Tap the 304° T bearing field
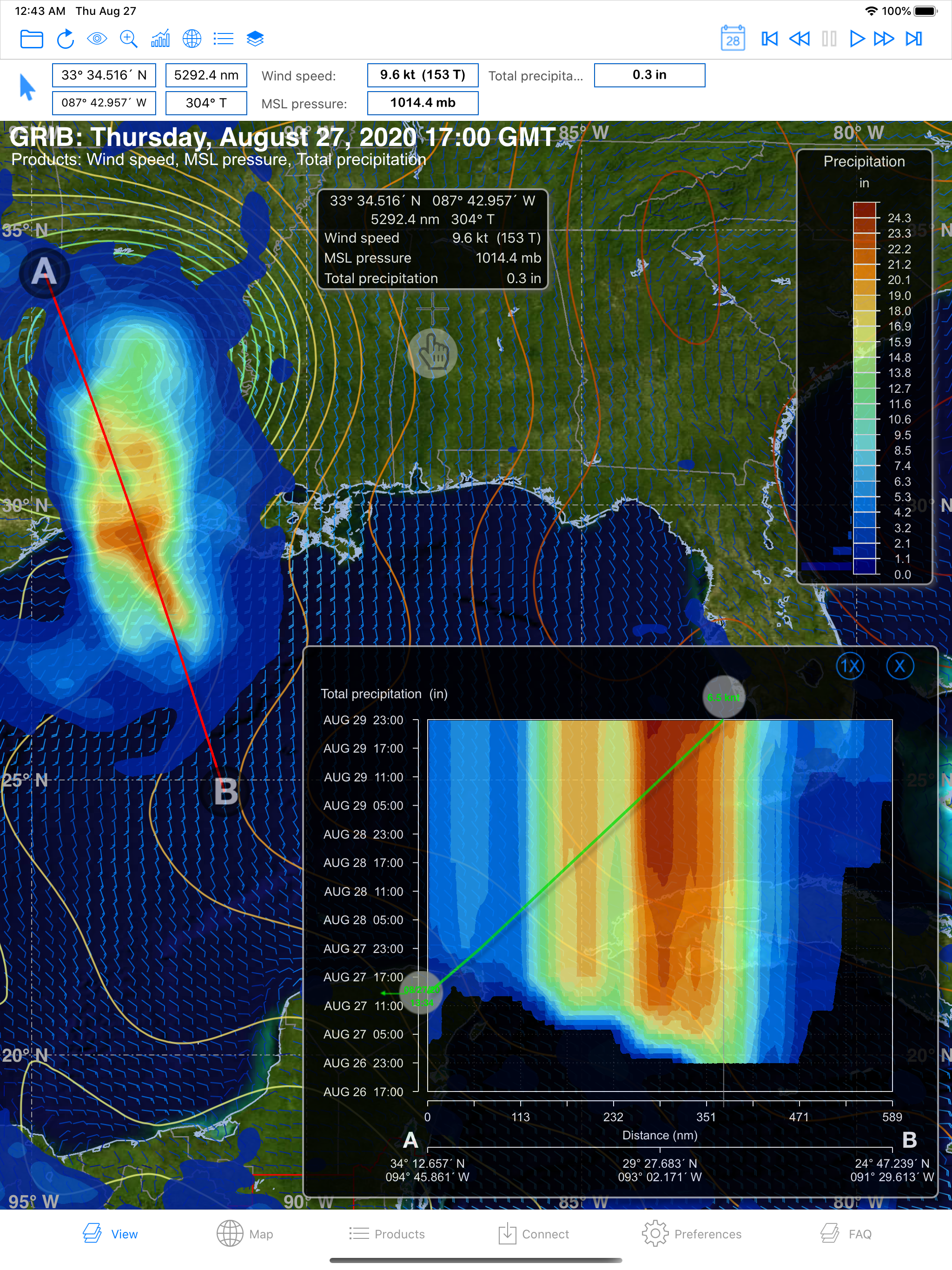The height and width of the screenshot is (1270, 952). pyautogui.click(x=206, y=103)
